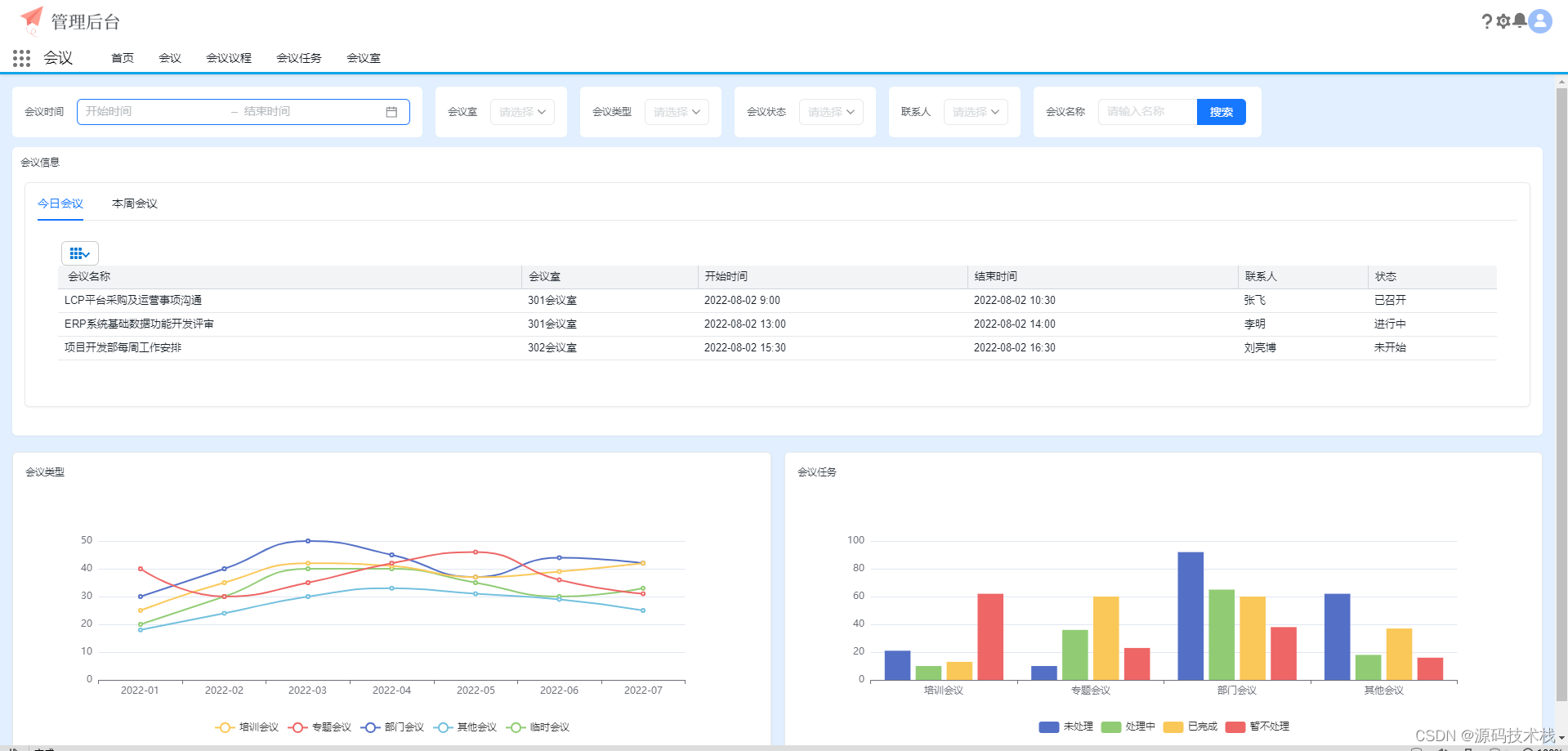The width and height of the screenshot is (1568, 751).
Task: Click the 会议 menu item in navbar
Action: (x=170, y=58)
